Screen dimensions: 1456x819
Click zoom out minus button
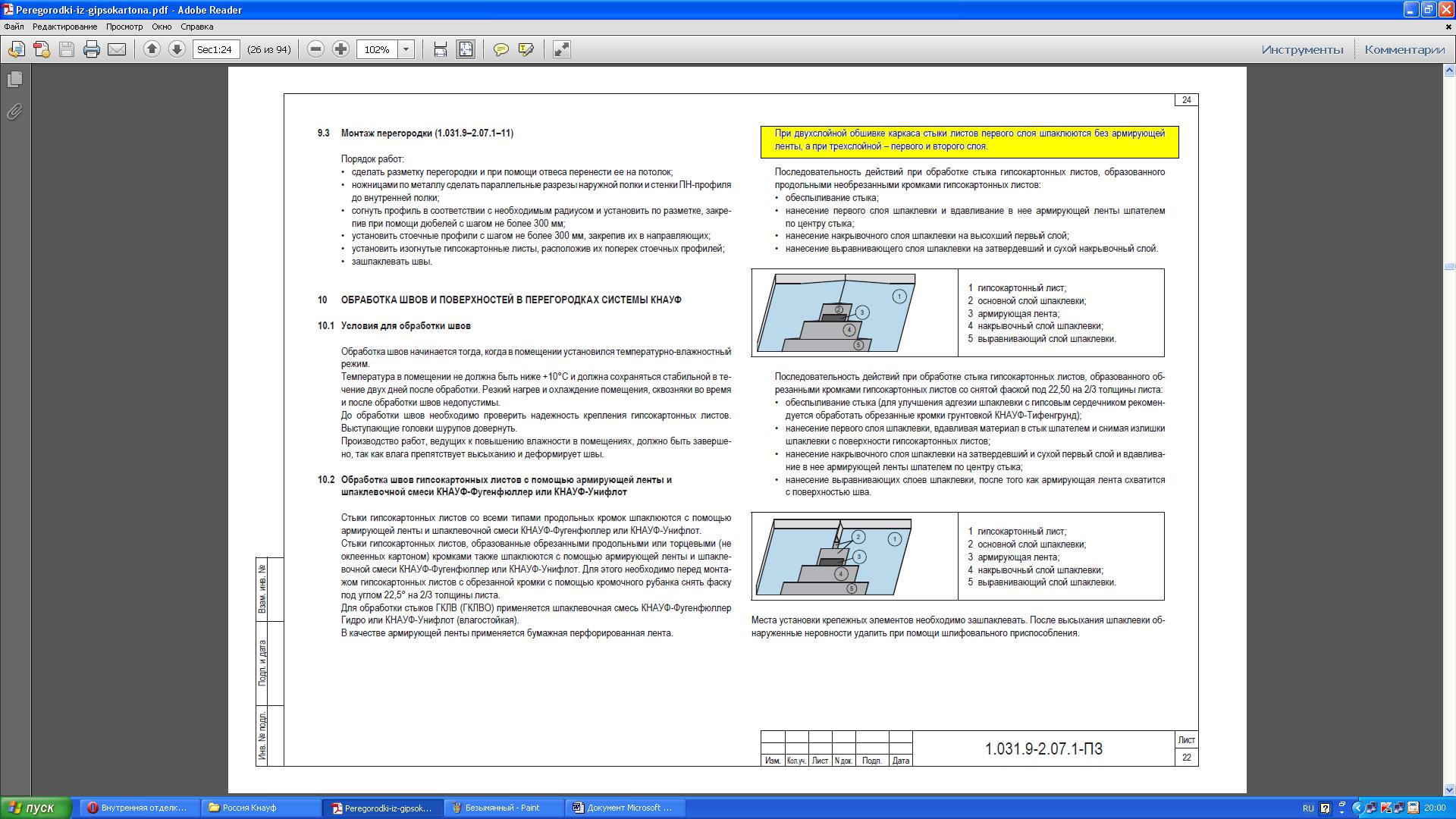[316, 49]
